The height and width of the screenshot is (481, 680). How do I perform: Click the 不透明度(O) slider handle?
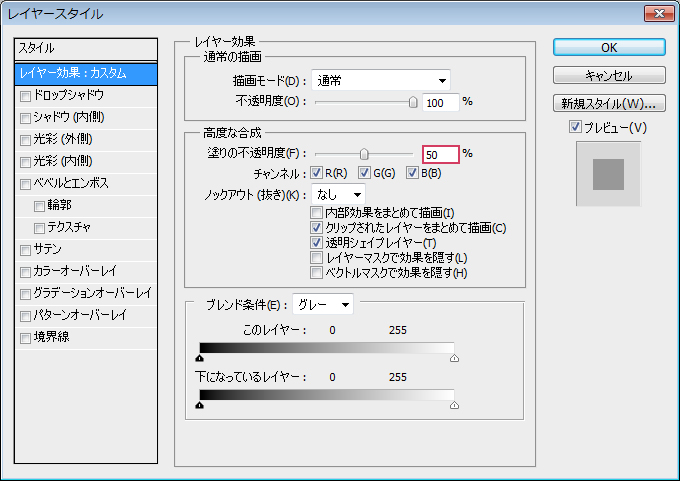[413, 102]
